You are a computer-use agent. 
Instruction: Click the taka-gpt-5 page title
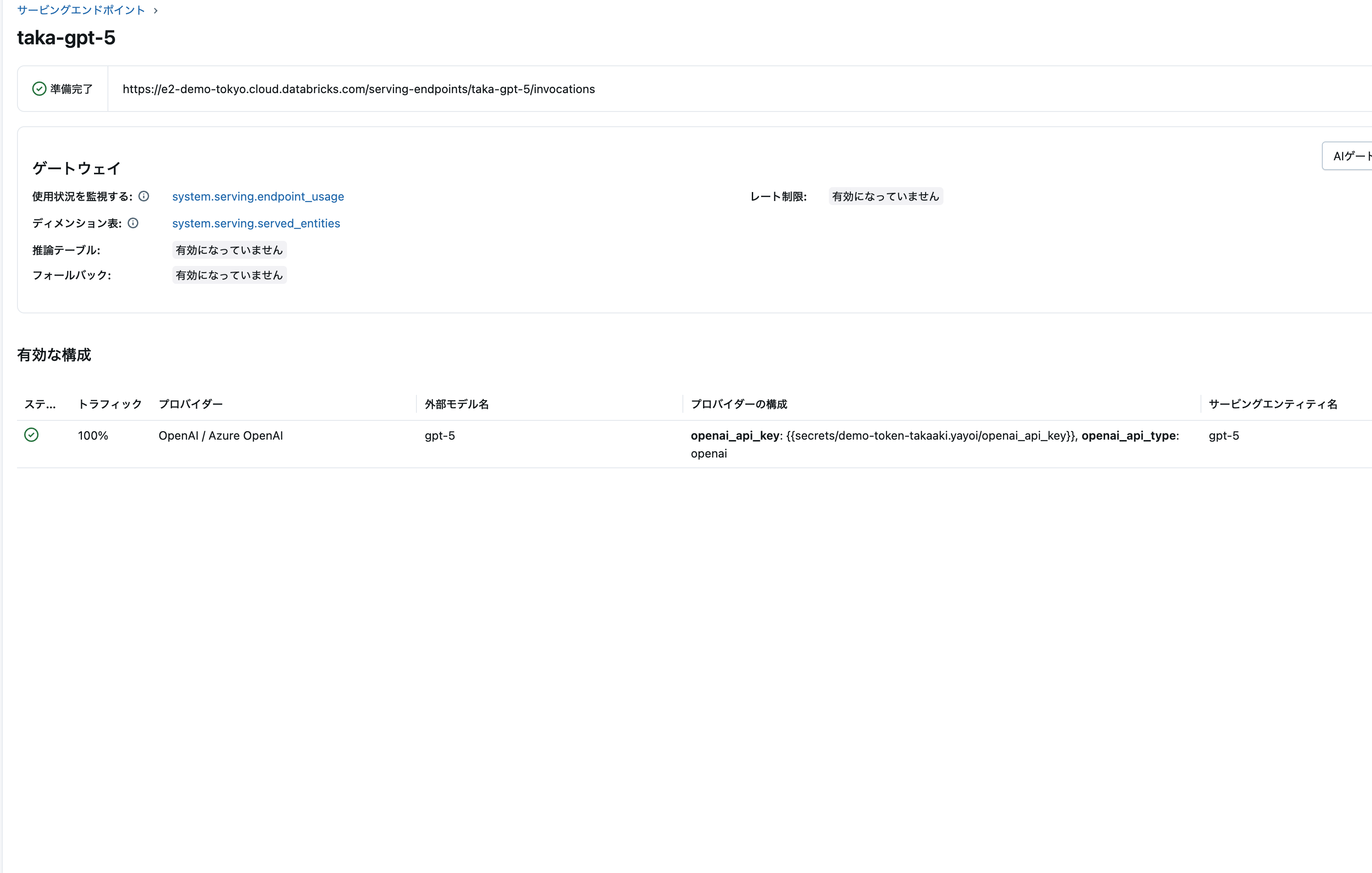[66, 38]
